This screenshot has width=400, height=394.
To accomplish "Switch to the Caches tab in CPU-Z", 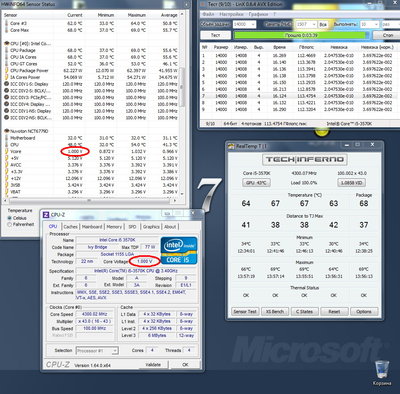I will tap(70, 227).
